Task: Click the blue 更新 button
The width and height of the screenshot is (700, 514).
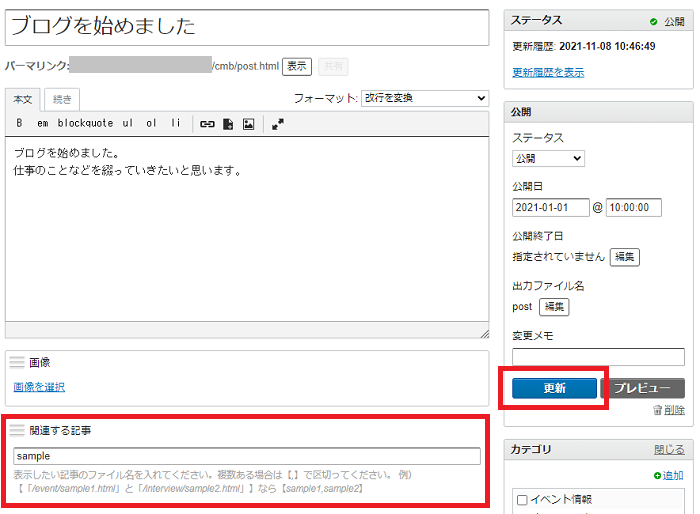Action: 554,388
